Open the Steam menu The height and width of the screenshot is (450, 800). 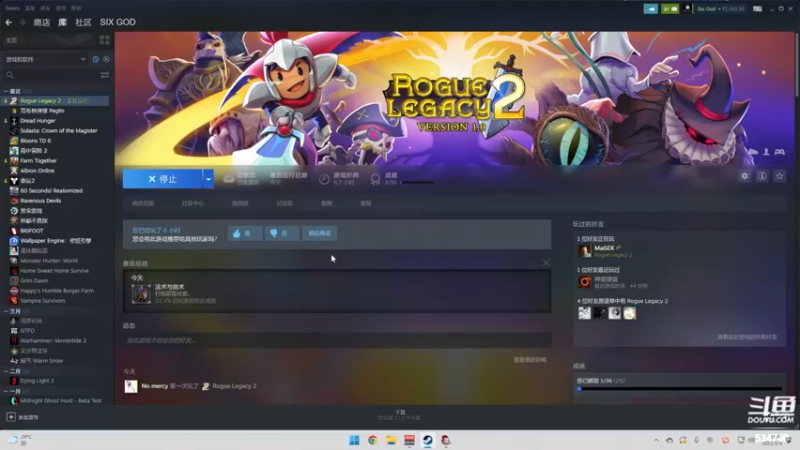[x=12, y=8]
